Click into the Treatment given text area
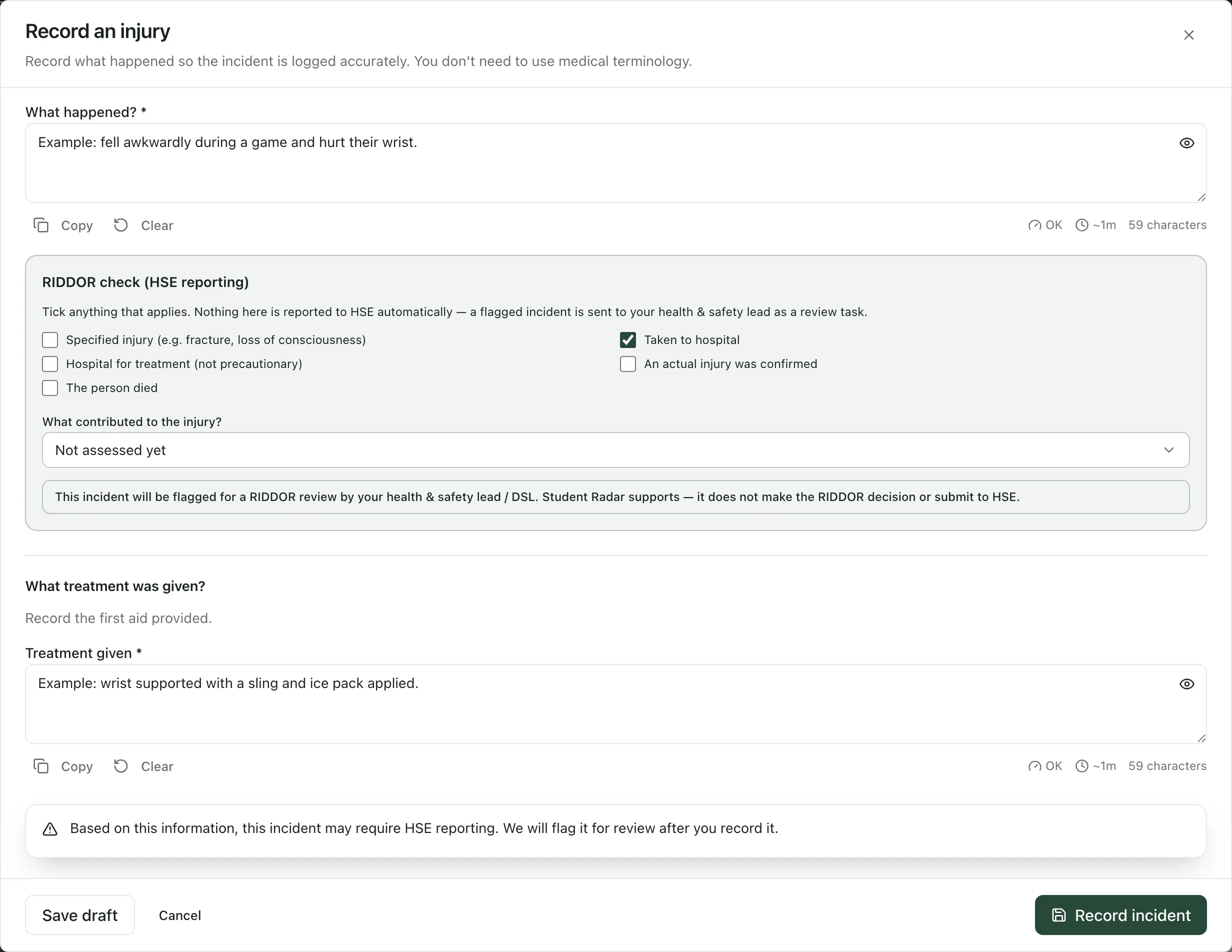 pyautogui.click(x=615, y=704)
